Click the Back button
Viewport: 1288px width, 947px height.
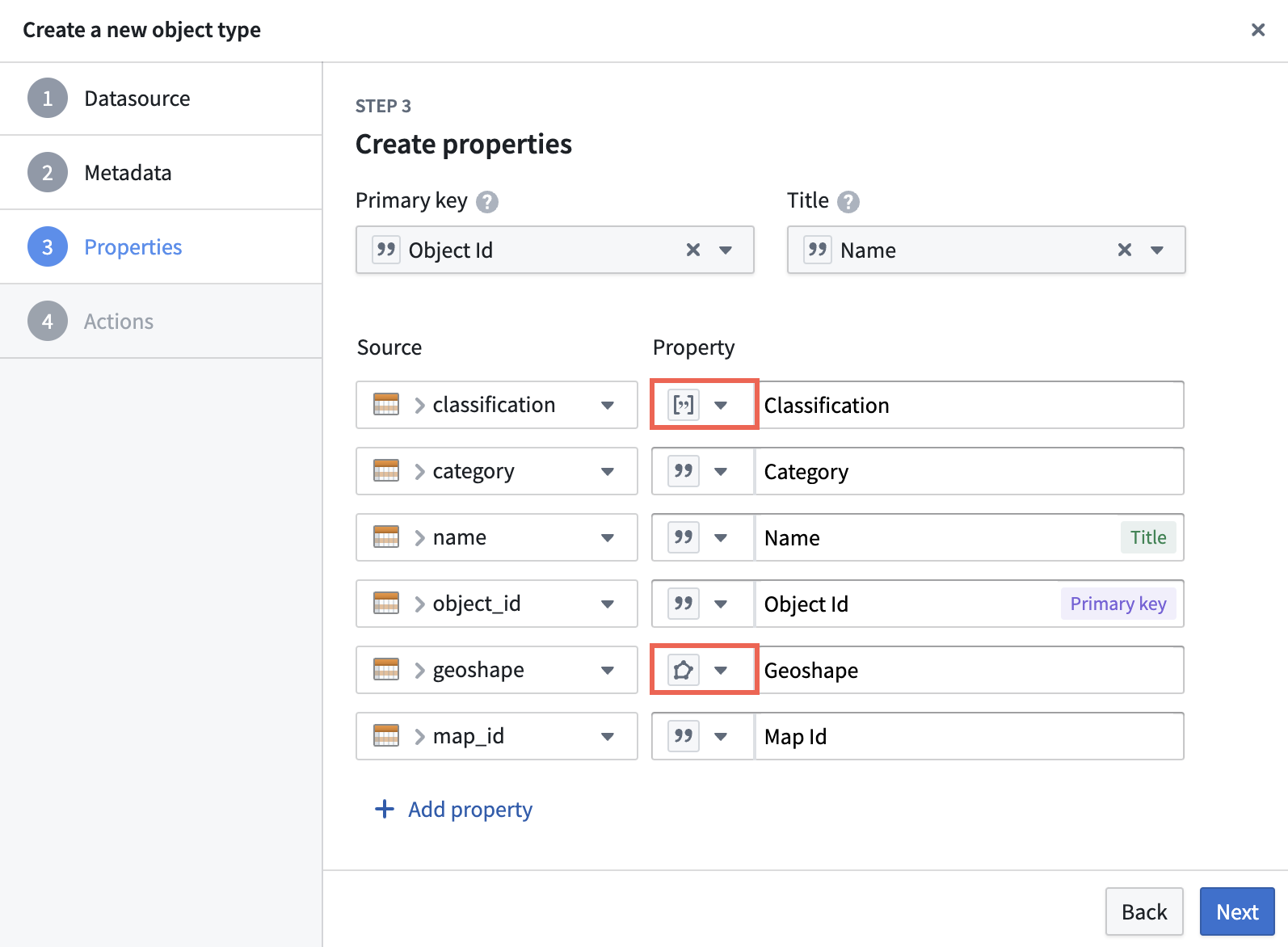tap(1144, 911)
